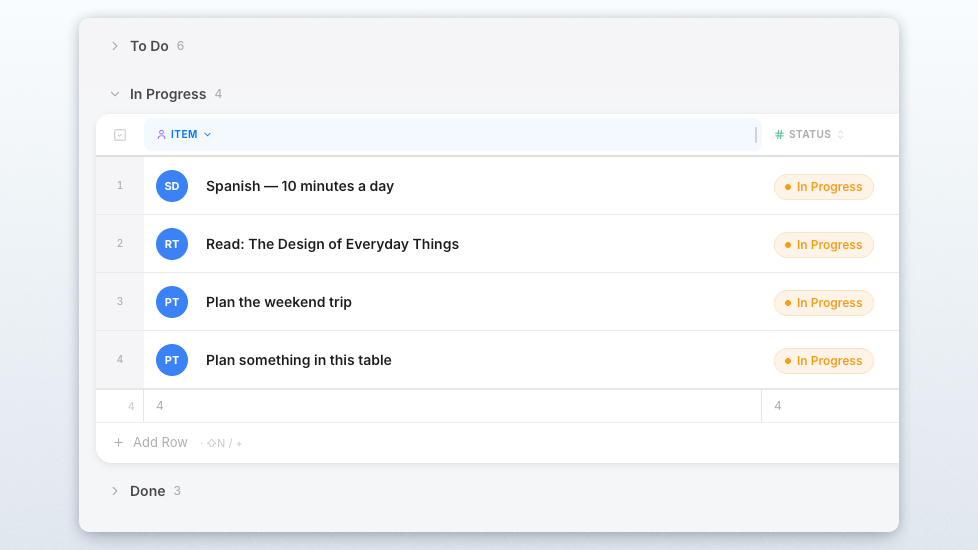Click row number 1
This screenshot has height=550, width=978.
(120, 185)
